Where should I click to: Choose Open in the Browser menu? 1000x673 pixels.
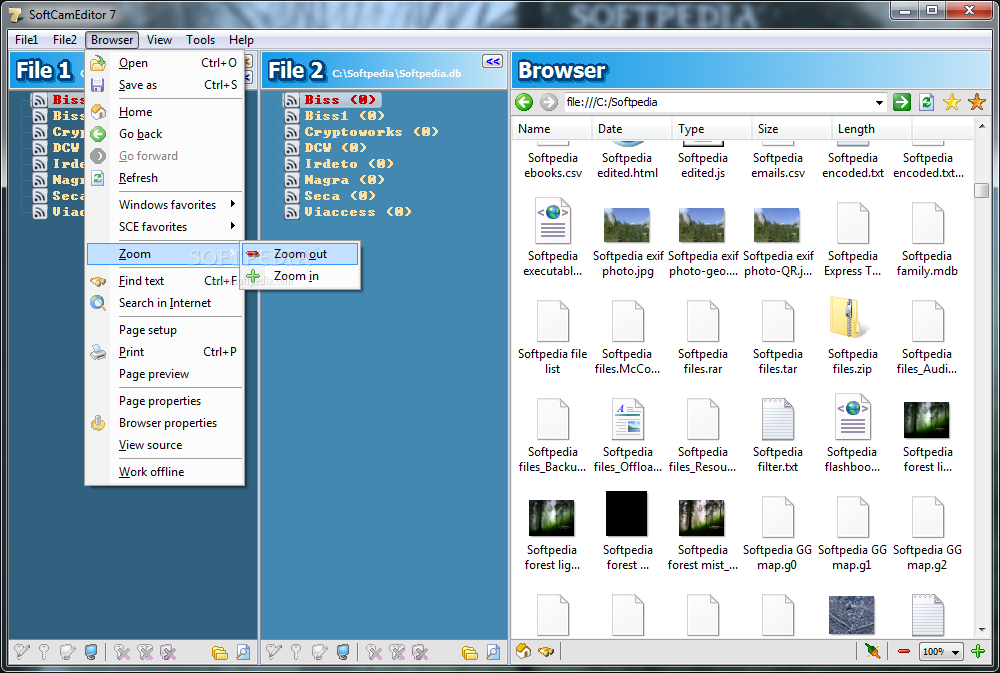tap(165, 63)
